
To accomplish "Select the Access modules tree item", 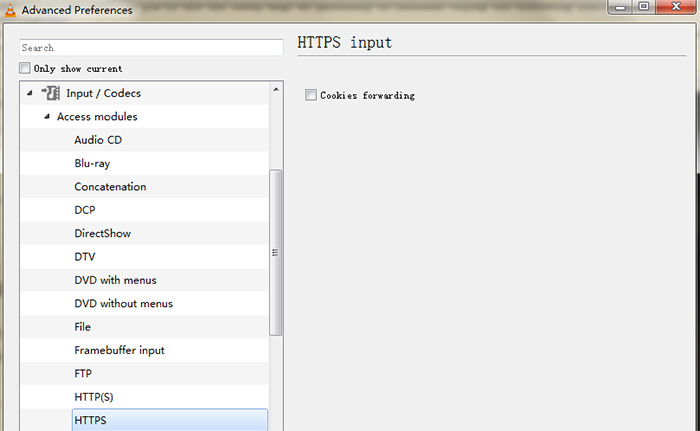I will (97, 117).
